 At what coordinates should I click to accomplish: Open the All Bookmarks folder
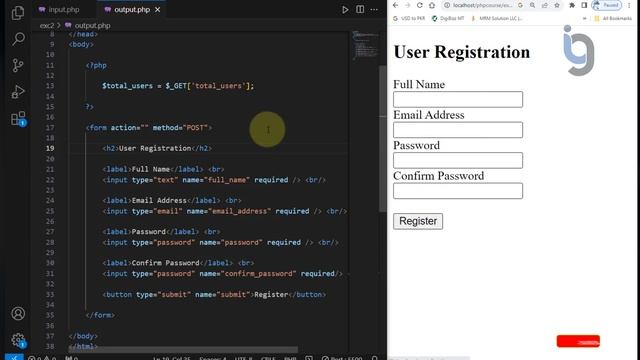click(x=613, y=18)
